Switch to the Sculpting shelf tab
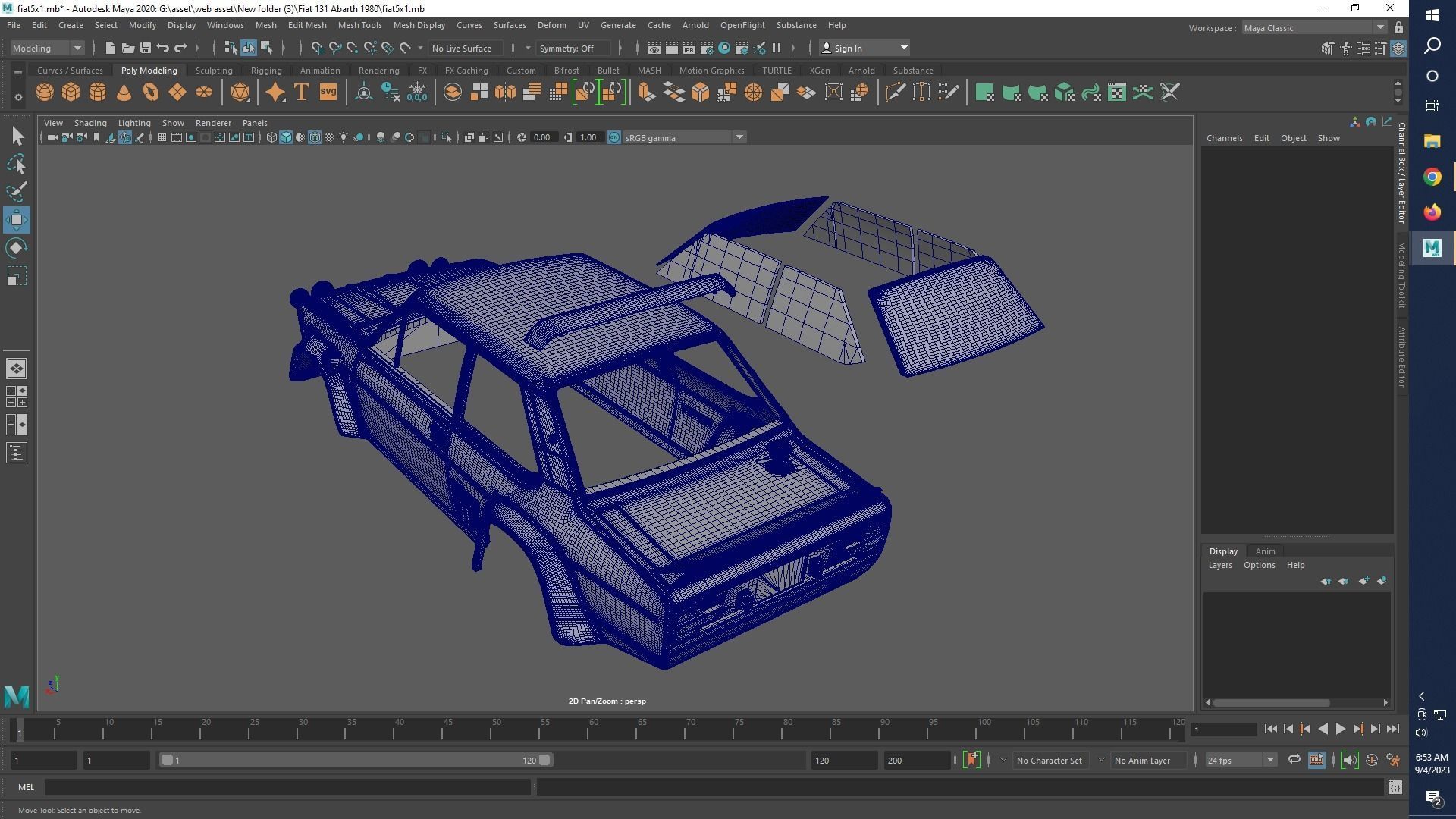This screenshot has height=819, width=1456. click(214, 71)
